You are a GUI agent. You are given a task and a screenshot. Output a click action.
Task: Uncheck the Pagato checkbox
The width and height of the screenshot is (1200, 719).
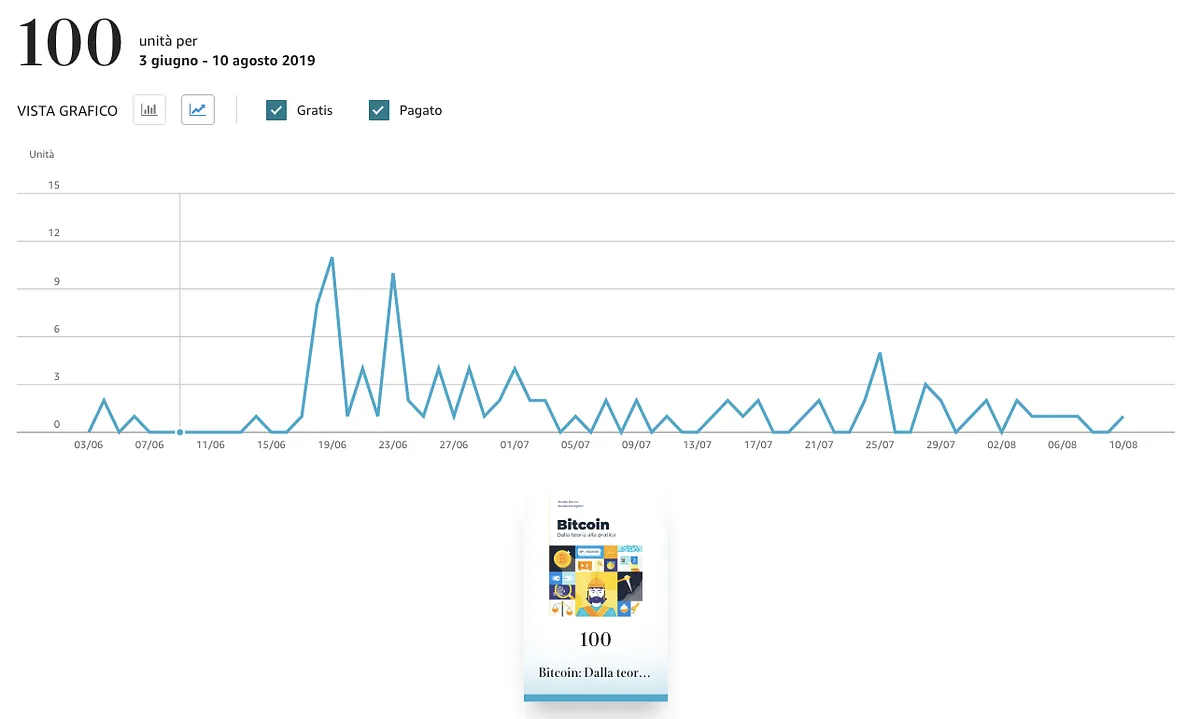[378, 110]
